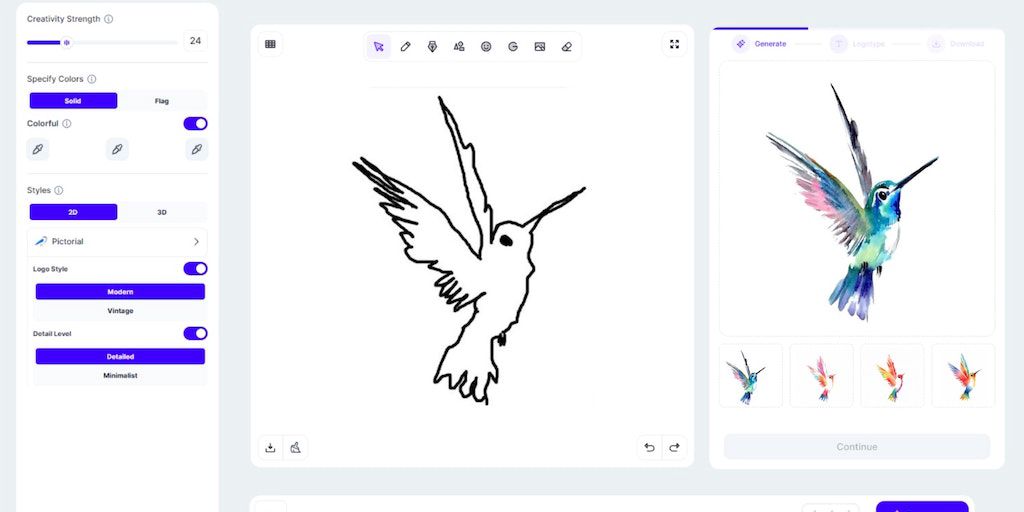Click the third color eyedropper
The width and height of the screenshot is (1024, 512).
tap(197, 149)
